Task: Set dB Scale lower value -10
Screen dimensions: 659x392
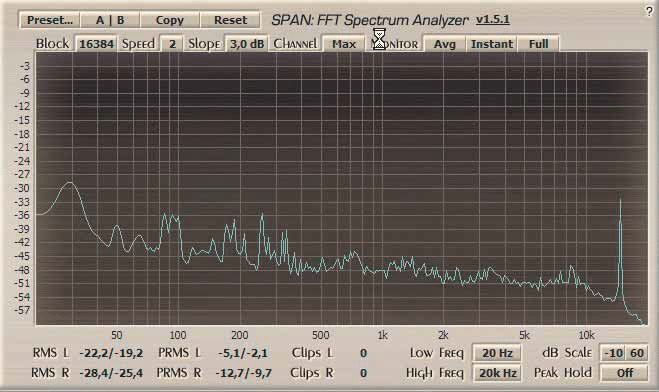Action: (x=613, y=353)
